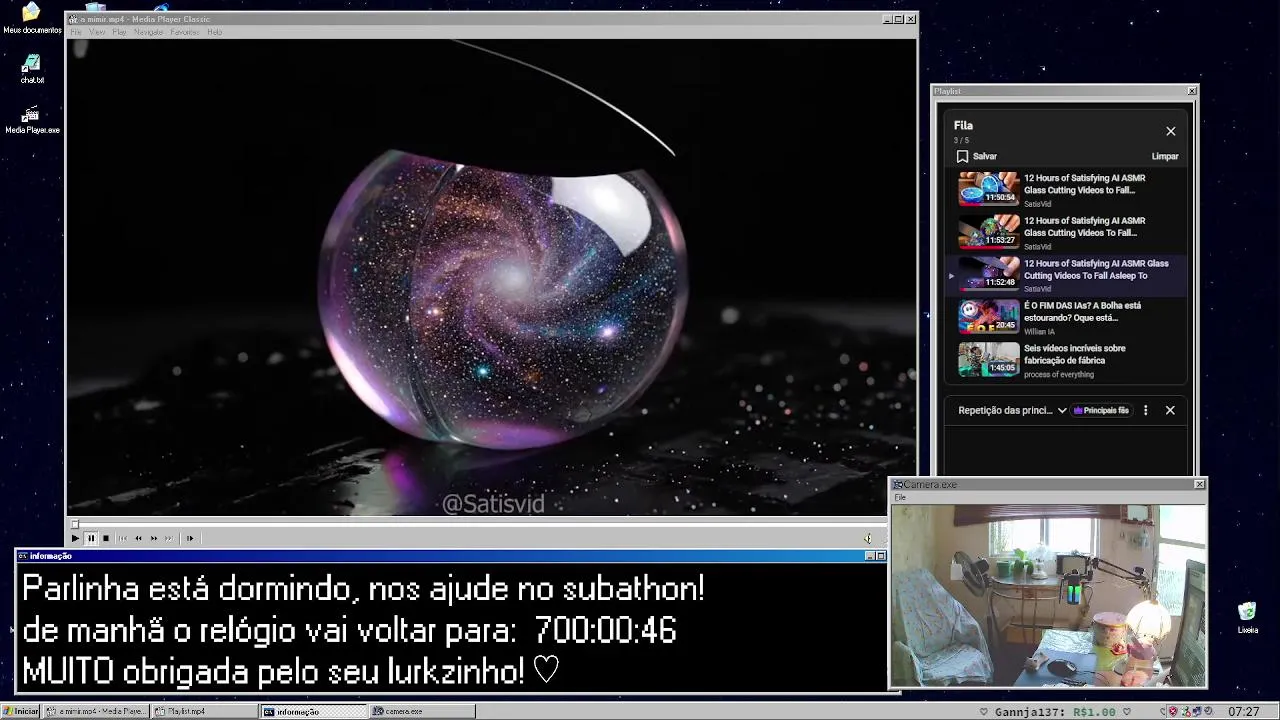Advance one frame with the step button
The height and width of the screenshot is (720, 1280).
[x=189, y=538]
